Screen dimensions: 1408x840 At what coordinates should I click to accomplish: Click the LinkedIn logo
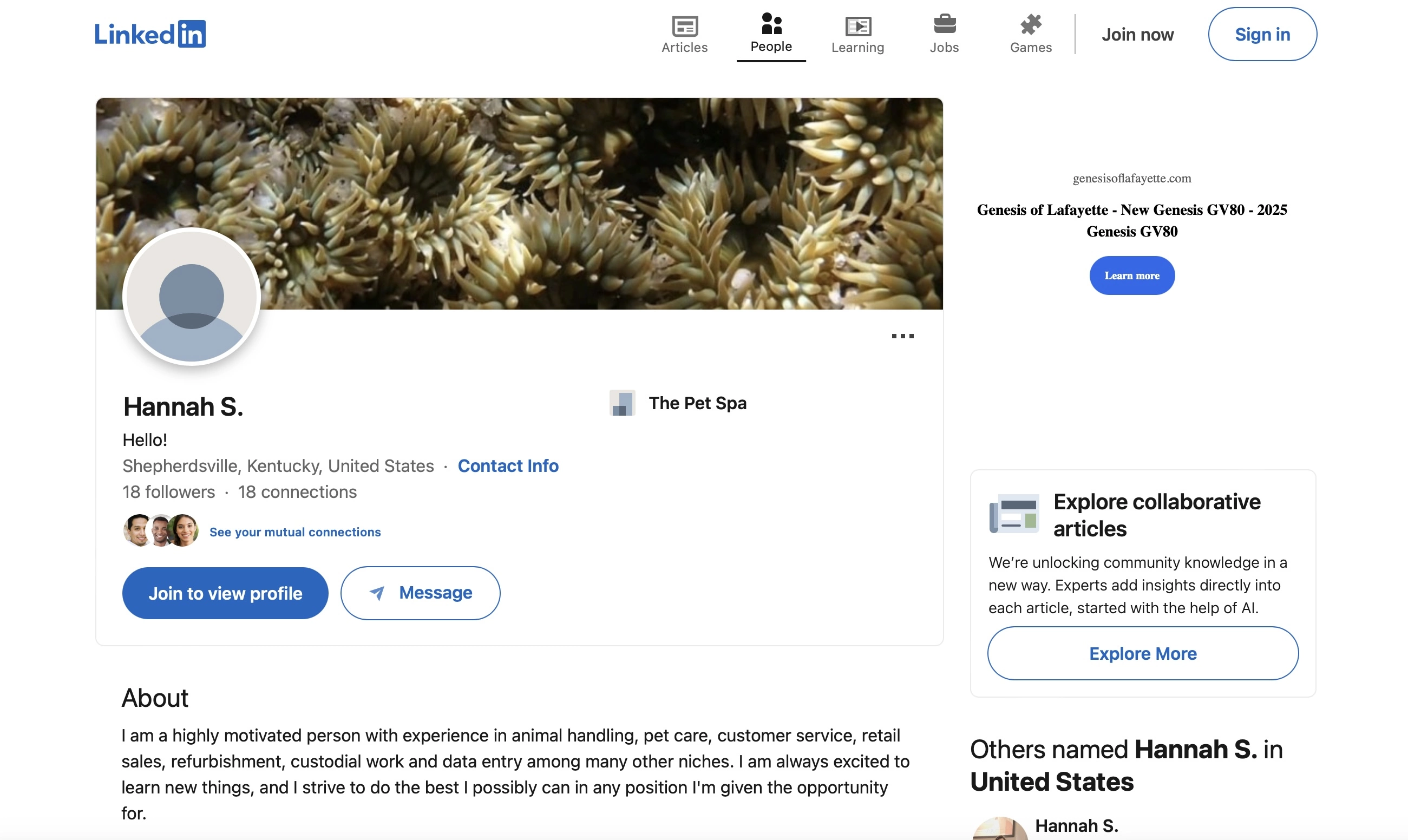(x=149, y=34)
